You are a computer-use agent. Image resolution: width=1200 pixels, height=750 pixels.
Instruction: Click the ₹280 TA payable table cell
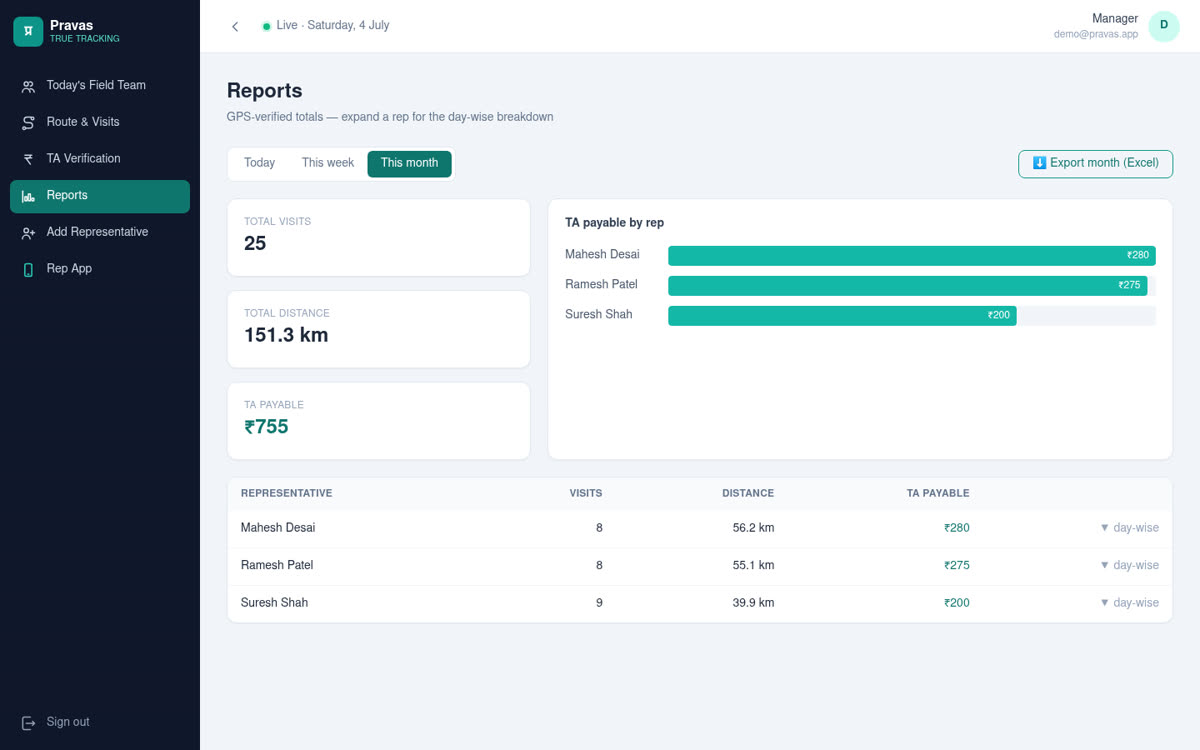(957, 528)
